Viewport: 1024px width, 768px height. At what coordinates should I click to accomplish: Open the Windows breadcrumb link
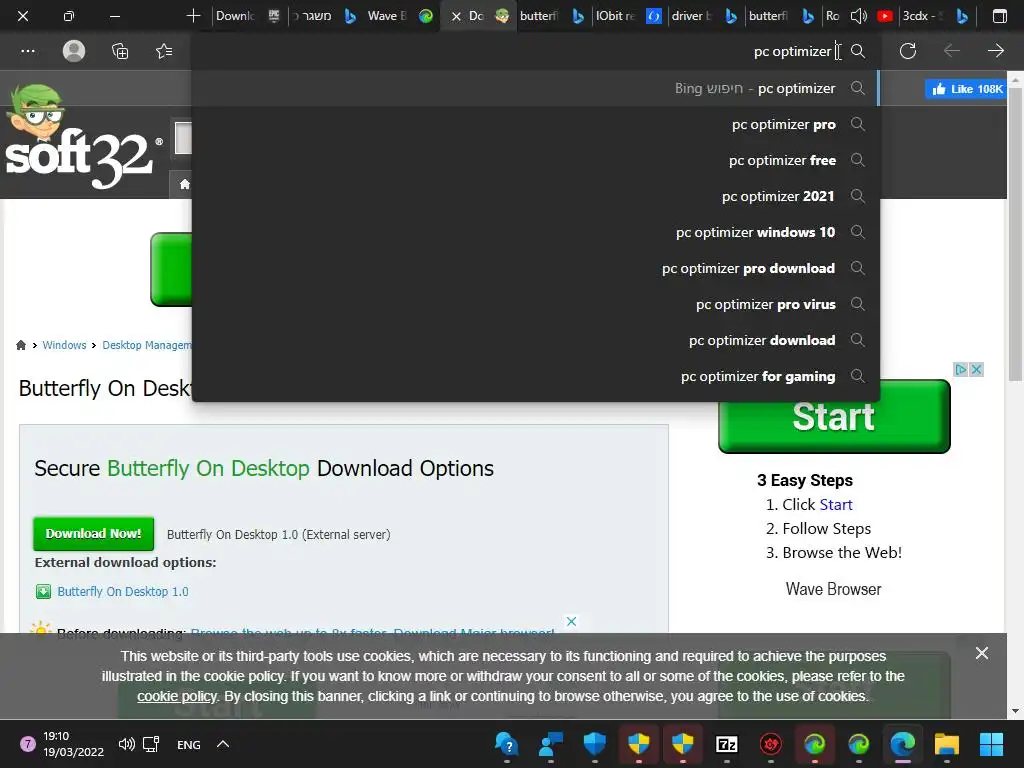(x=64, y=345)
